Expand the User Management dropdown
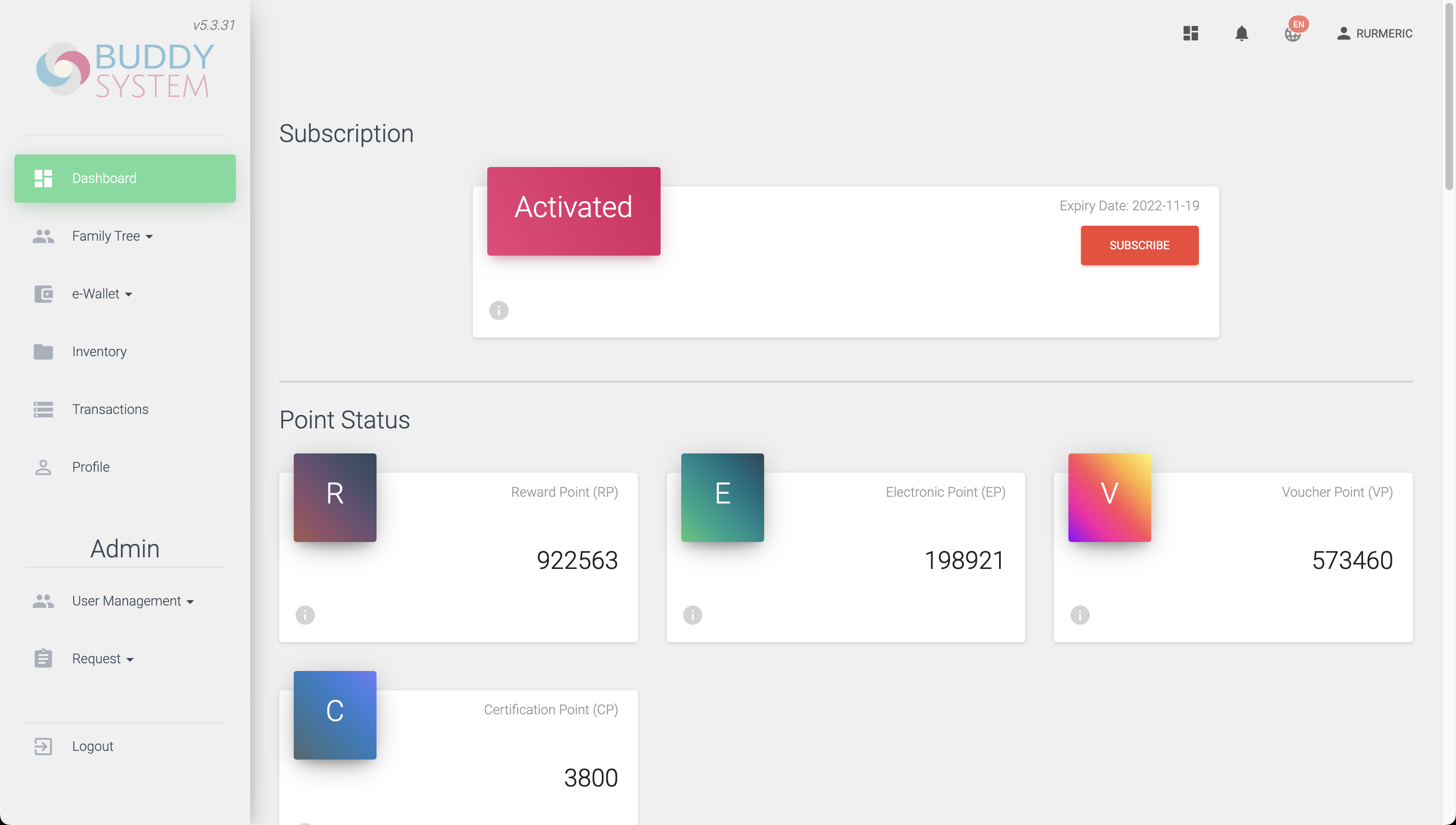Image resolution: width=1456 pixels, height=825 pixels. (132, 601)
